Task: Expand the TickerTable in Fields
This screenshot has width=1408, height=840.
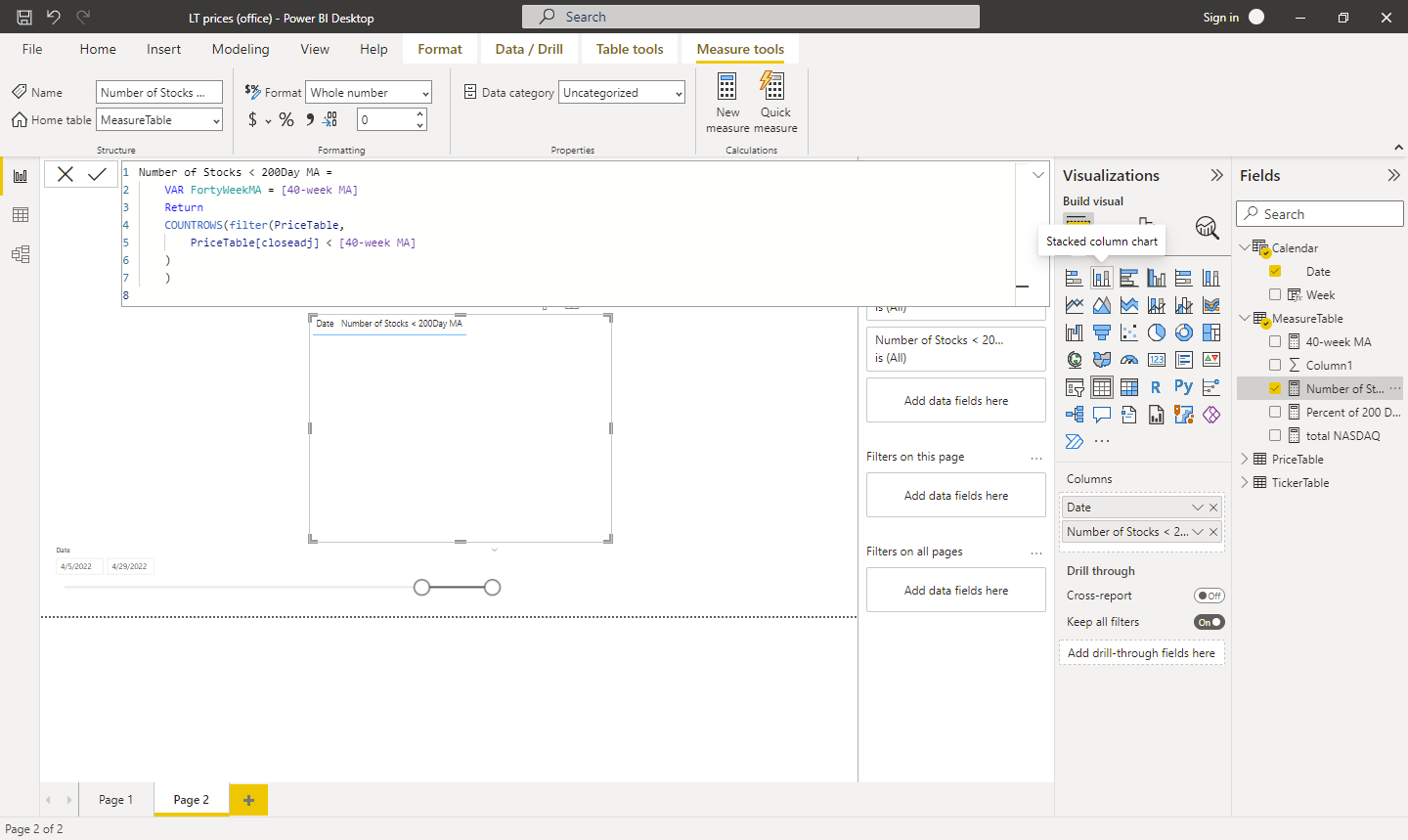Action: point(1245,482)
